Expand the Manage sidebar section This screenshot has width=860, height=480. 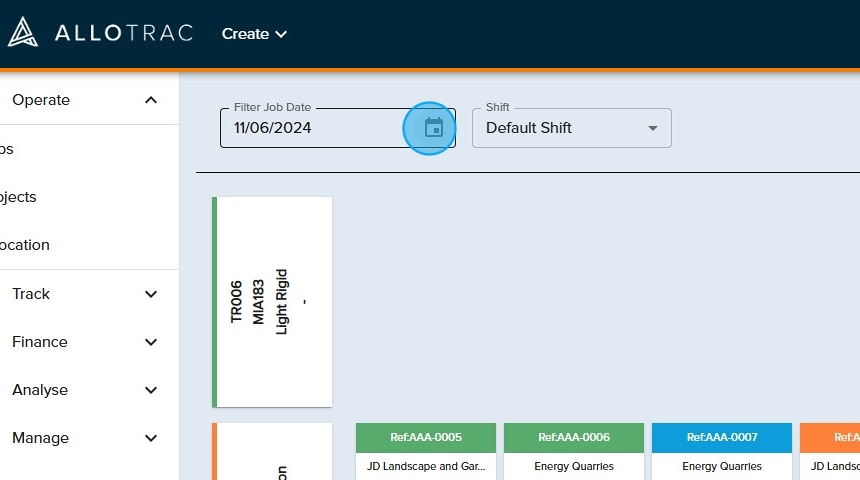pos(150,438)
